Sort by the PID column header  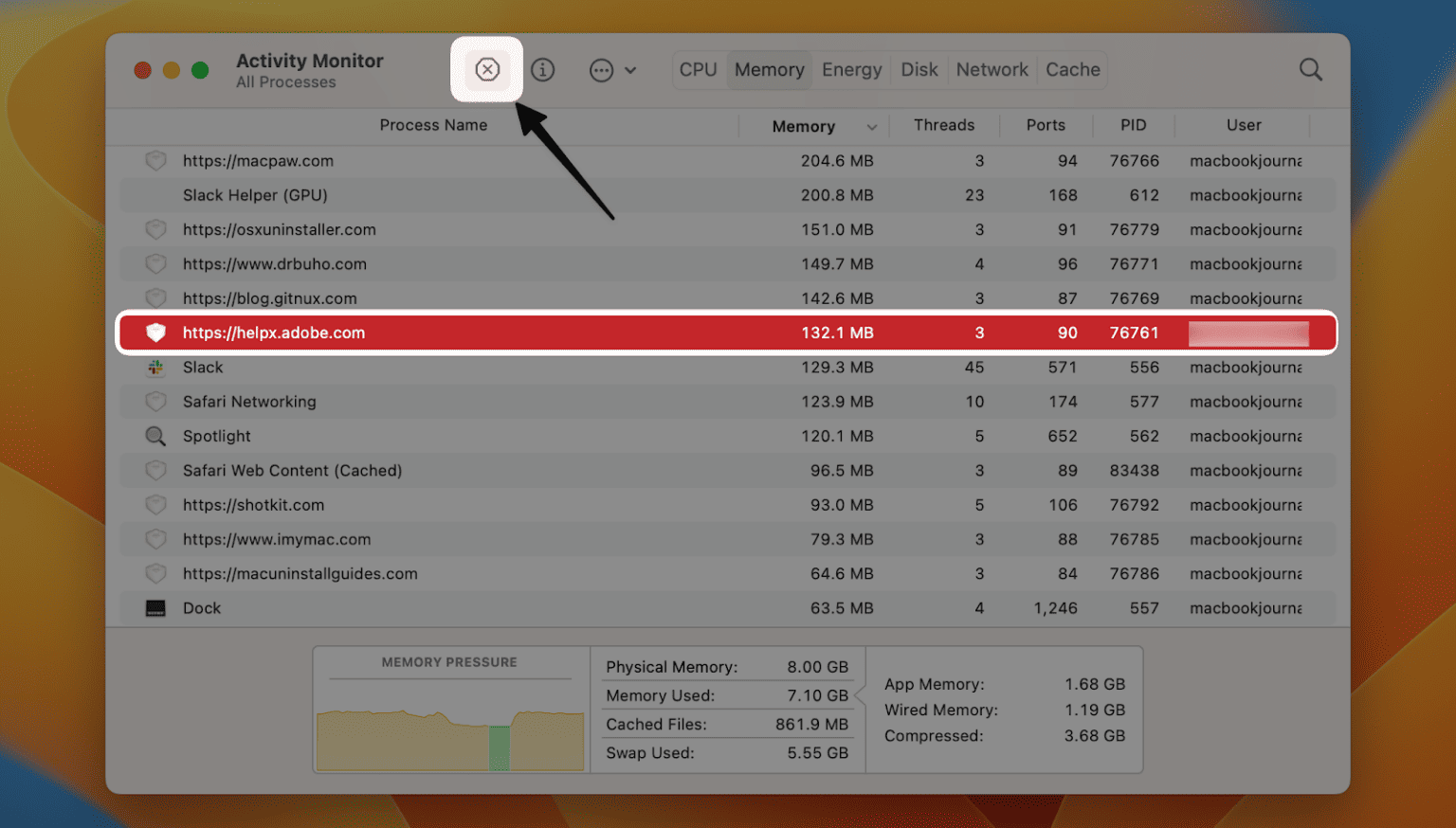click(x=1134, y=125)
